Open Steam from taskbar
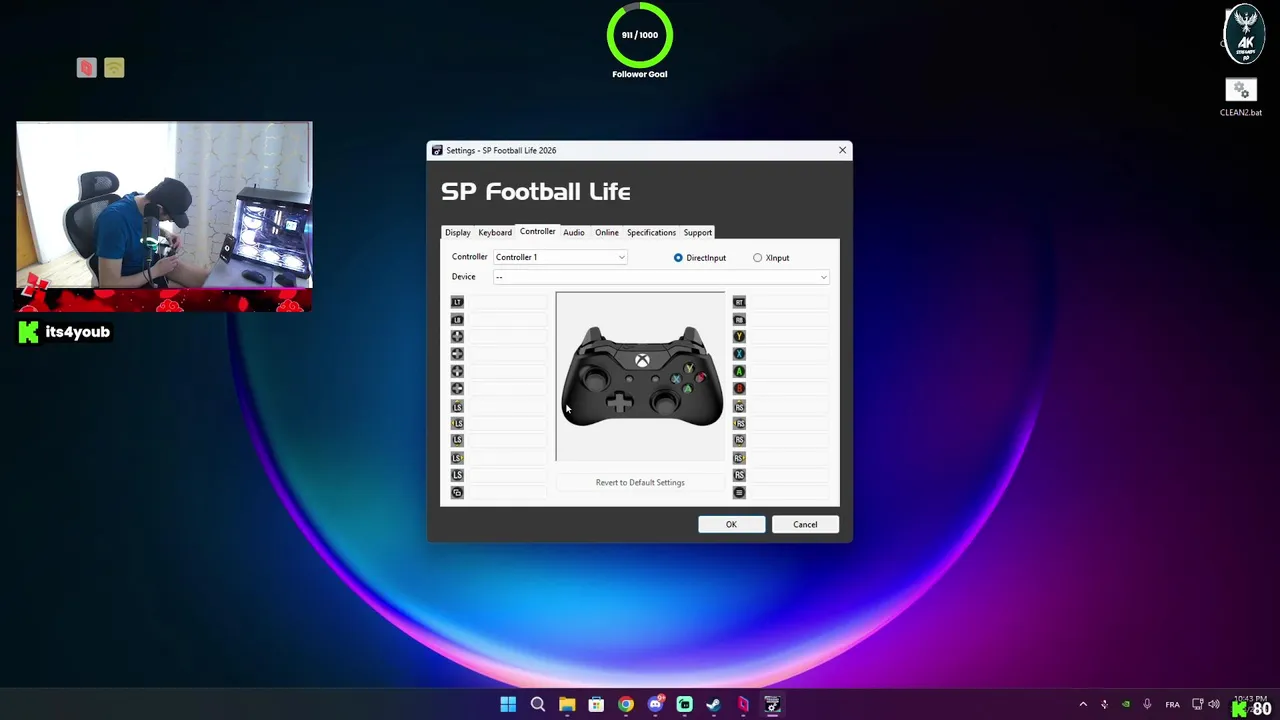 click(713, 704)
